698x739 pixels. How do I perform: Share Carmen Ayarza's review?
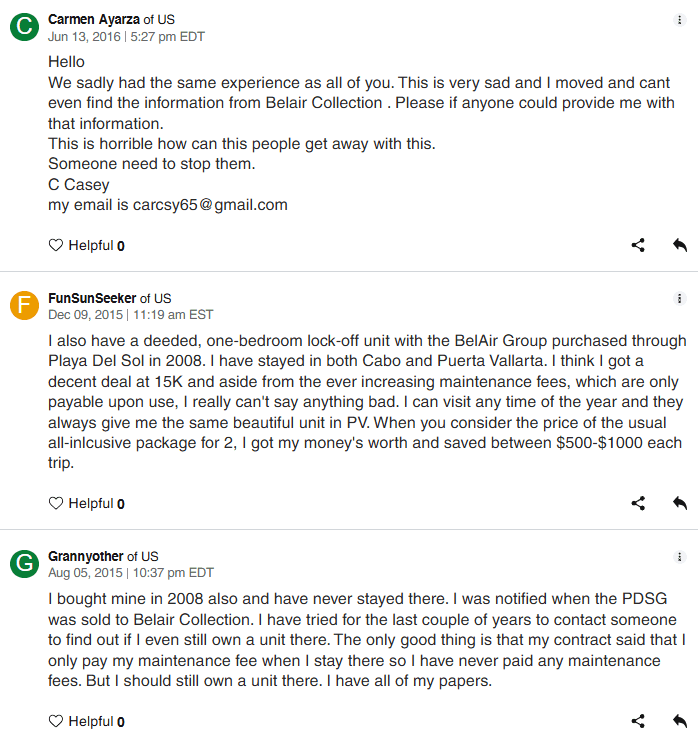pyautogui.click(x=638, y=245)
